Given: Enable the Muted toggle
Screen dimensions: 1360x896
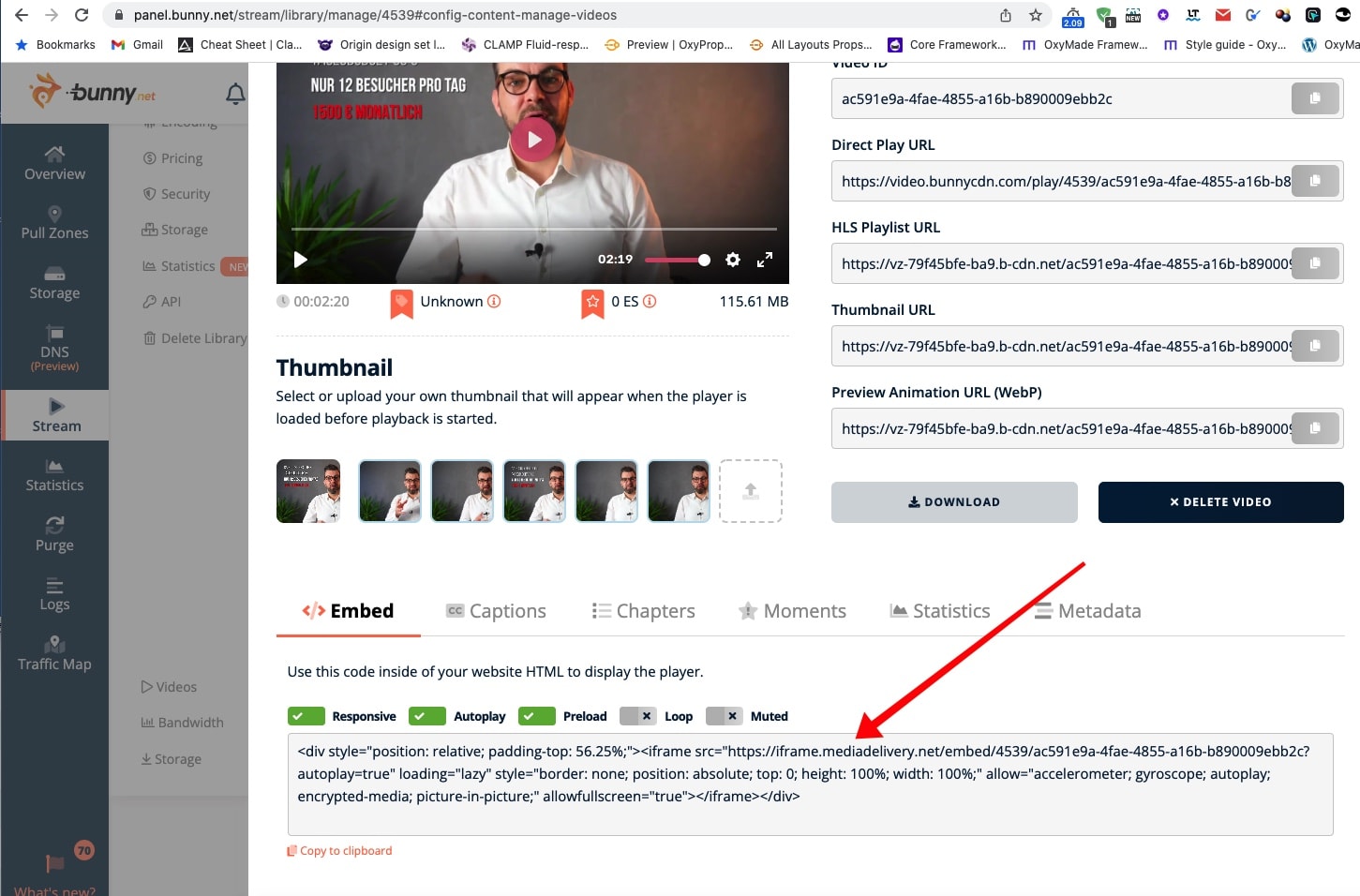Looking at the screenshot, I should pyautogui.click(x=724, y=716).
